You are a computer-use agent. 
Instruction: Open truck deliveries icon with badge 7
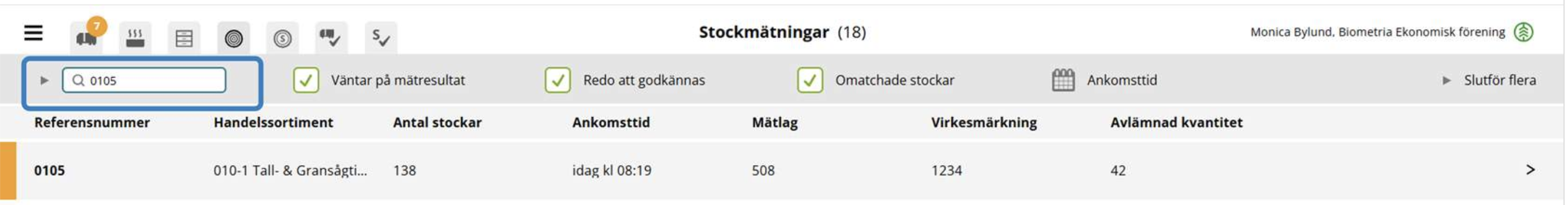click(87, 37)
